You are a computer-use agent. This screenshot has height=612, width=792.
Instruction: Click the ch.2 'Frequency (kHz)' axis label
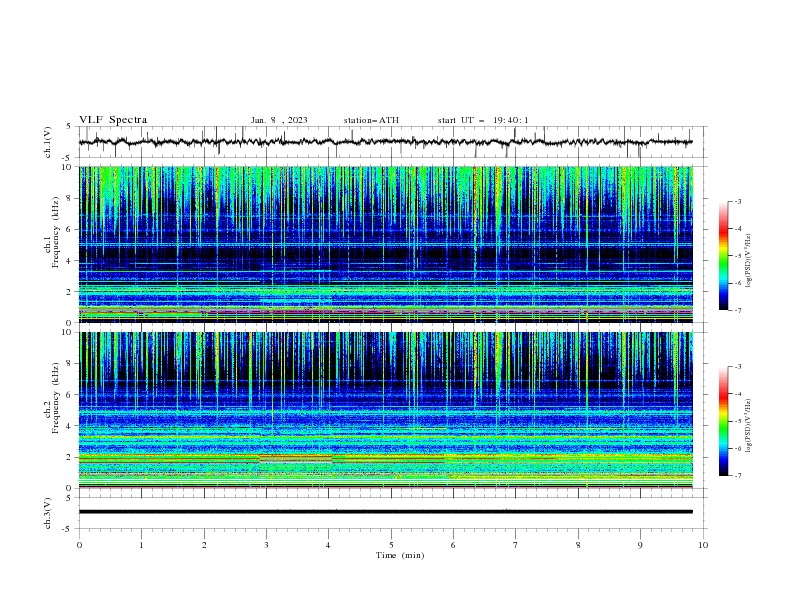click(56, 398)
